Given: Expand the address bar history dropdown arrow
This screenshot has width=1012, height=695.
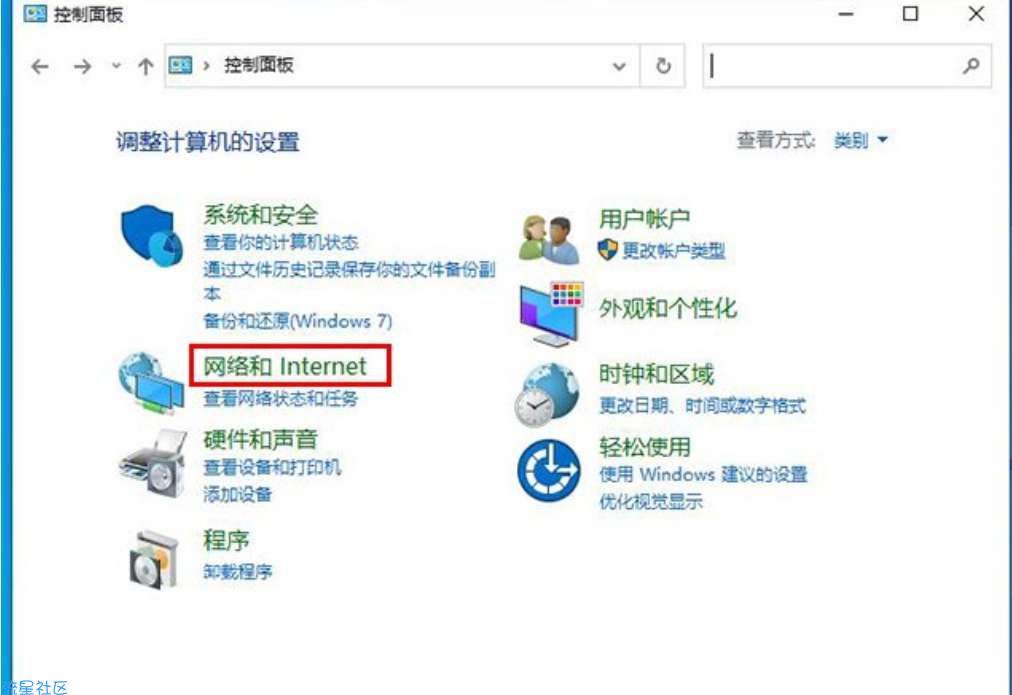Looking at the screenshot, I should pyautogui.click(x=620, y=67).
